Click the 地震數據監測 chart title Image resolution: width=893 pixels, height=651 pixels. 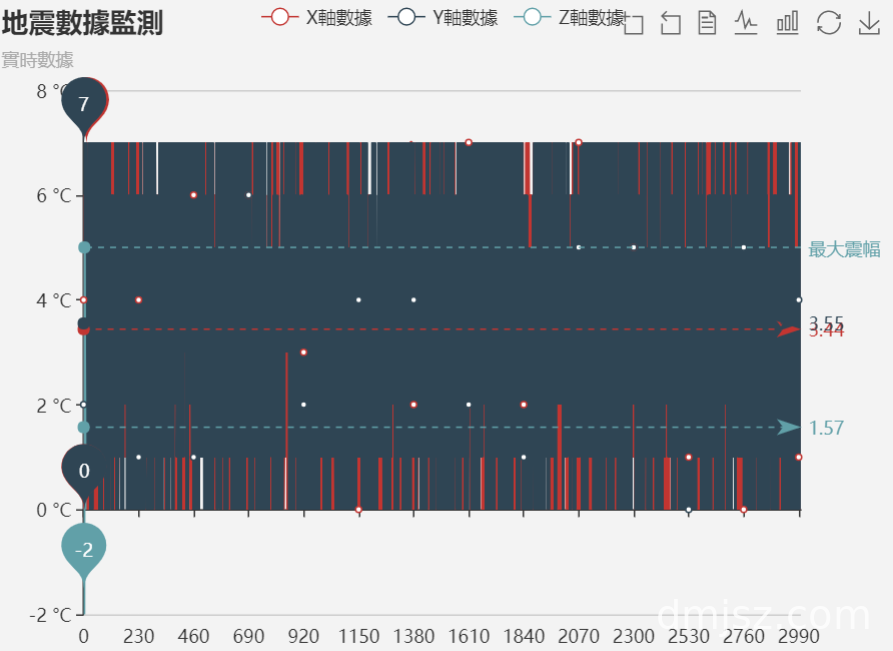82,23
